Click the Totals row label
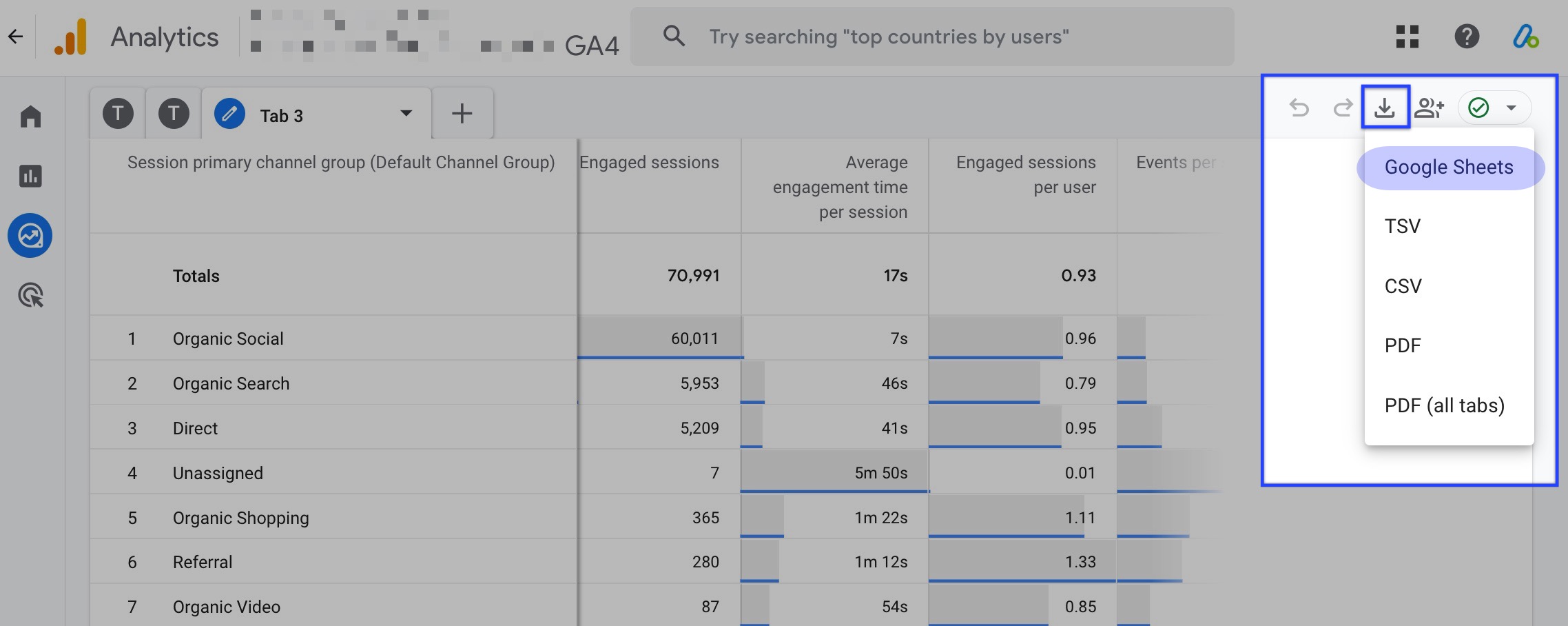Viewport: 1568px width, 626px height. 196,276
